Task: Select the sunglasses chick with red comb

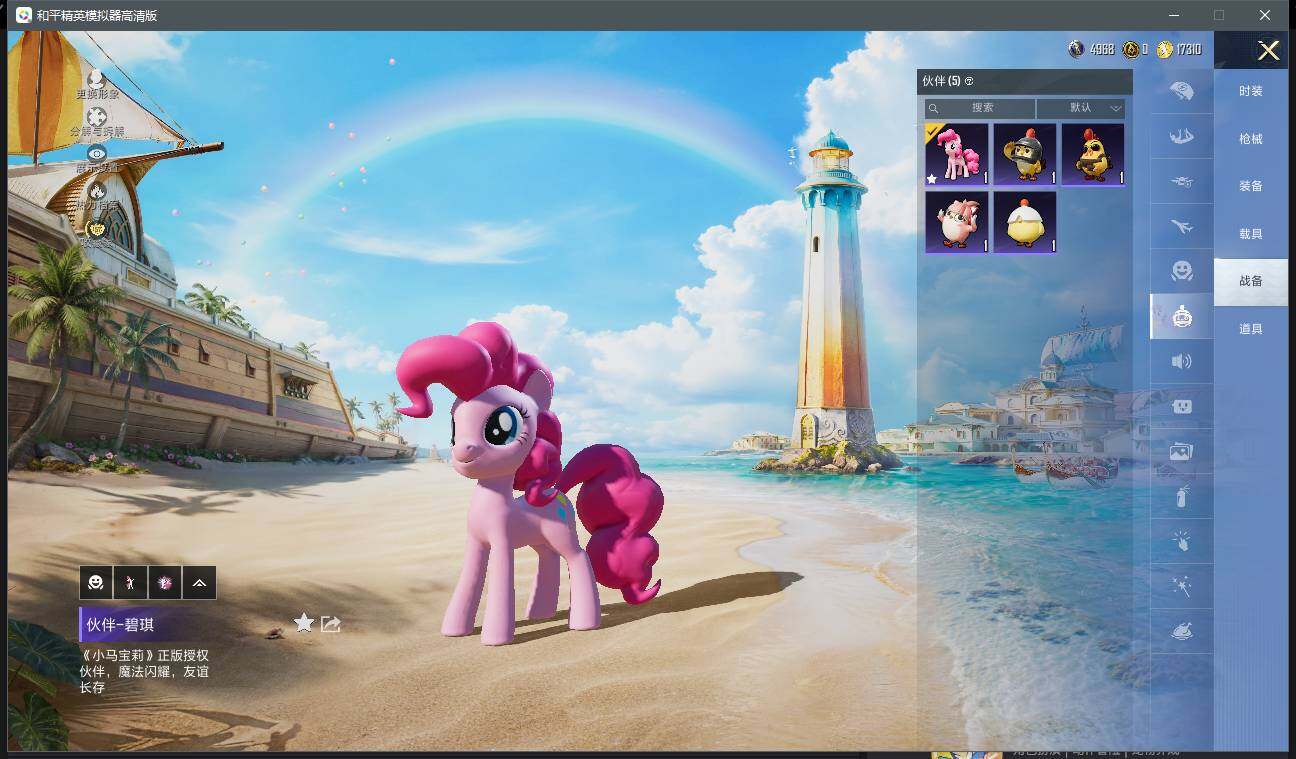Action: pos(1093,155)
